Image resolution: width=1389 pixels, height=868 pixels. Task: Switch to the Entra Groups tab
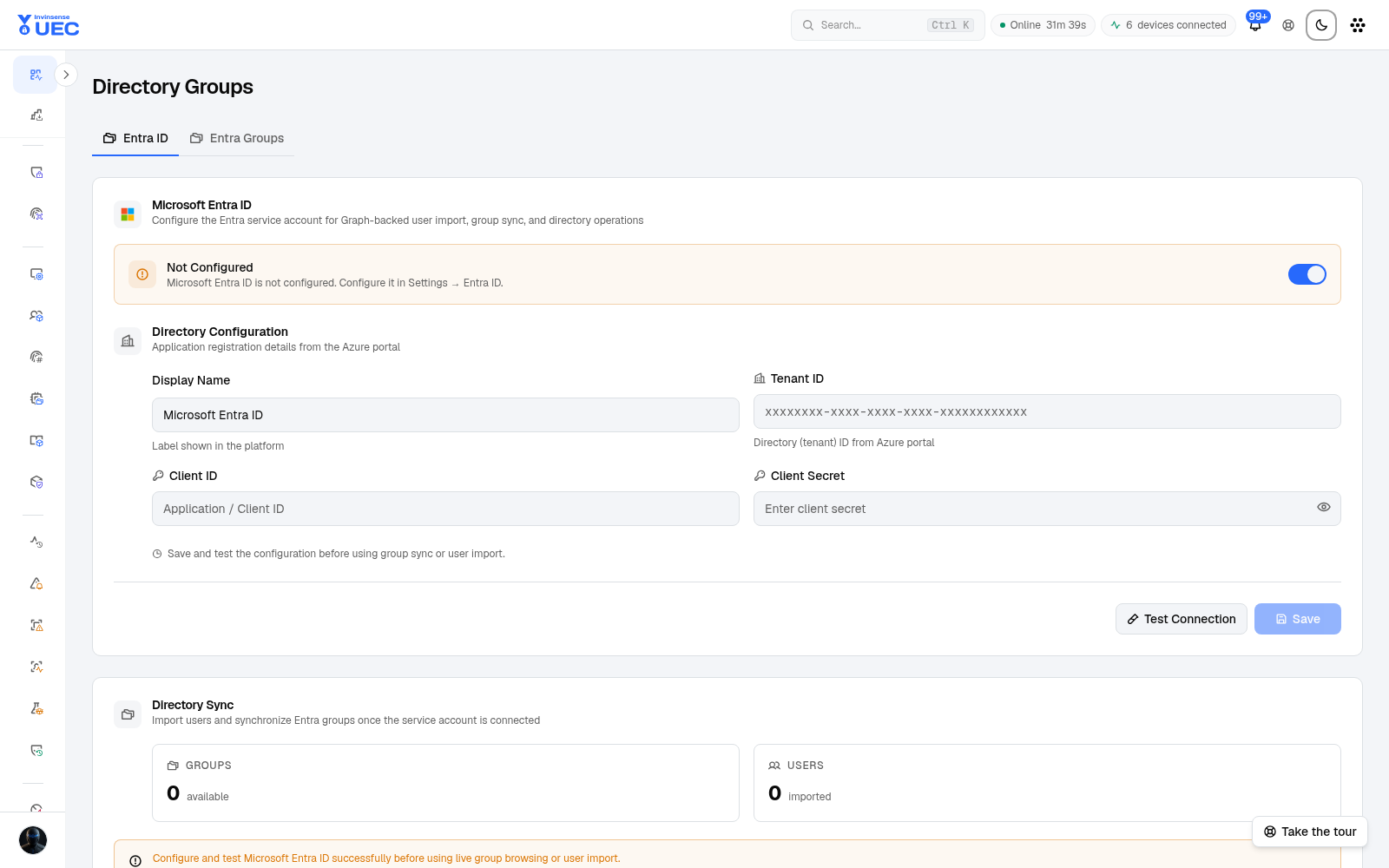pos(237,138)
